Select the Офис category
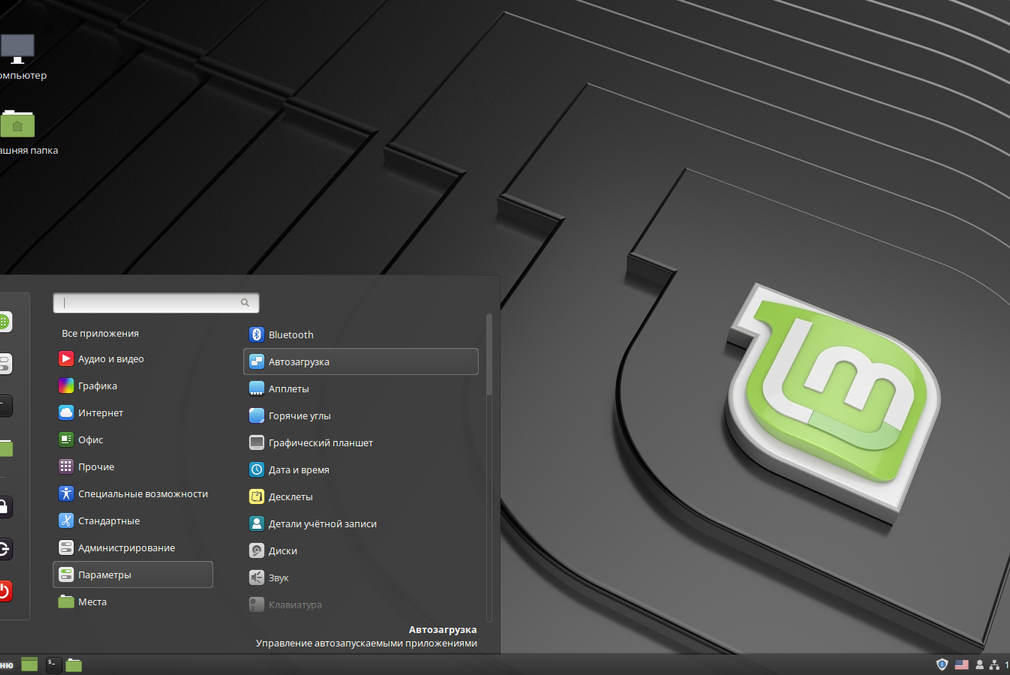This screenshot has width=1010, height=675. pos(133,440)
